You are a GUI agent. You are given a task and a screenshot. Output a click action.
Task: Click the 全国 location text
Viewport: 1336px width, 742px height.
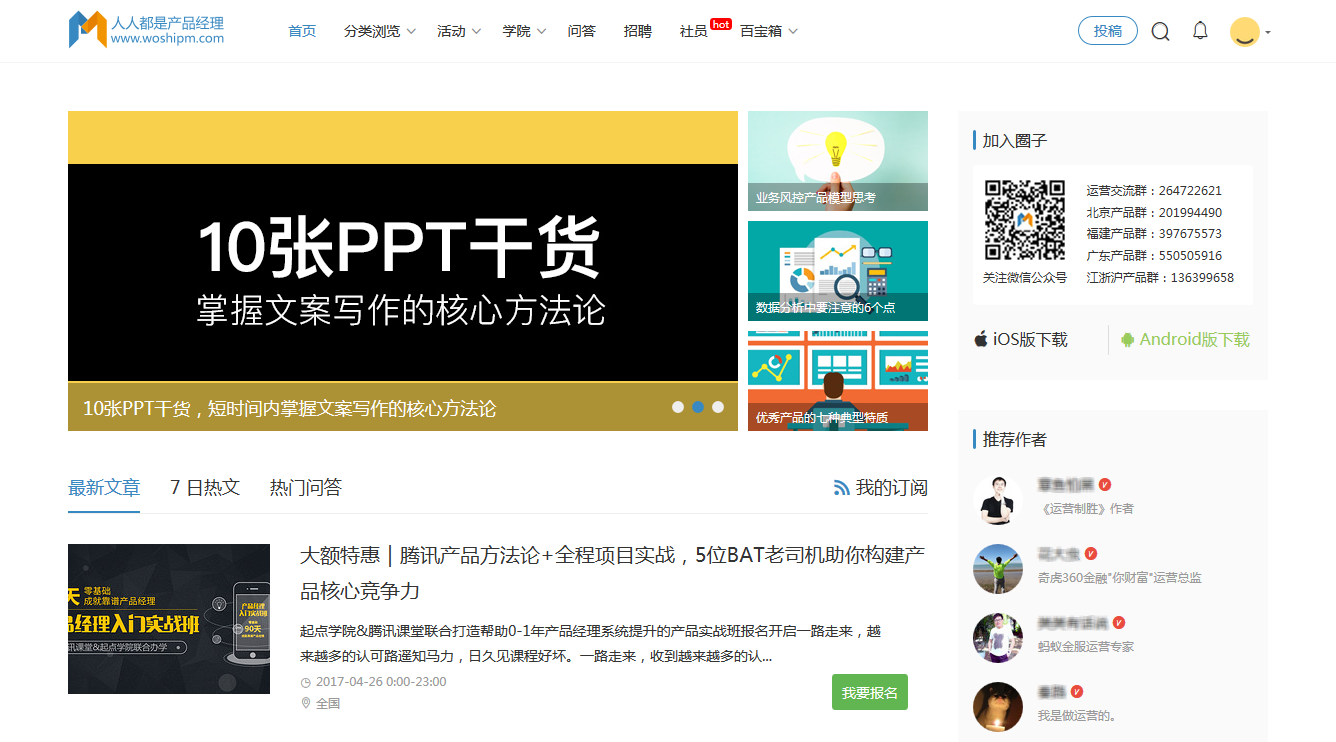(328, 703)
